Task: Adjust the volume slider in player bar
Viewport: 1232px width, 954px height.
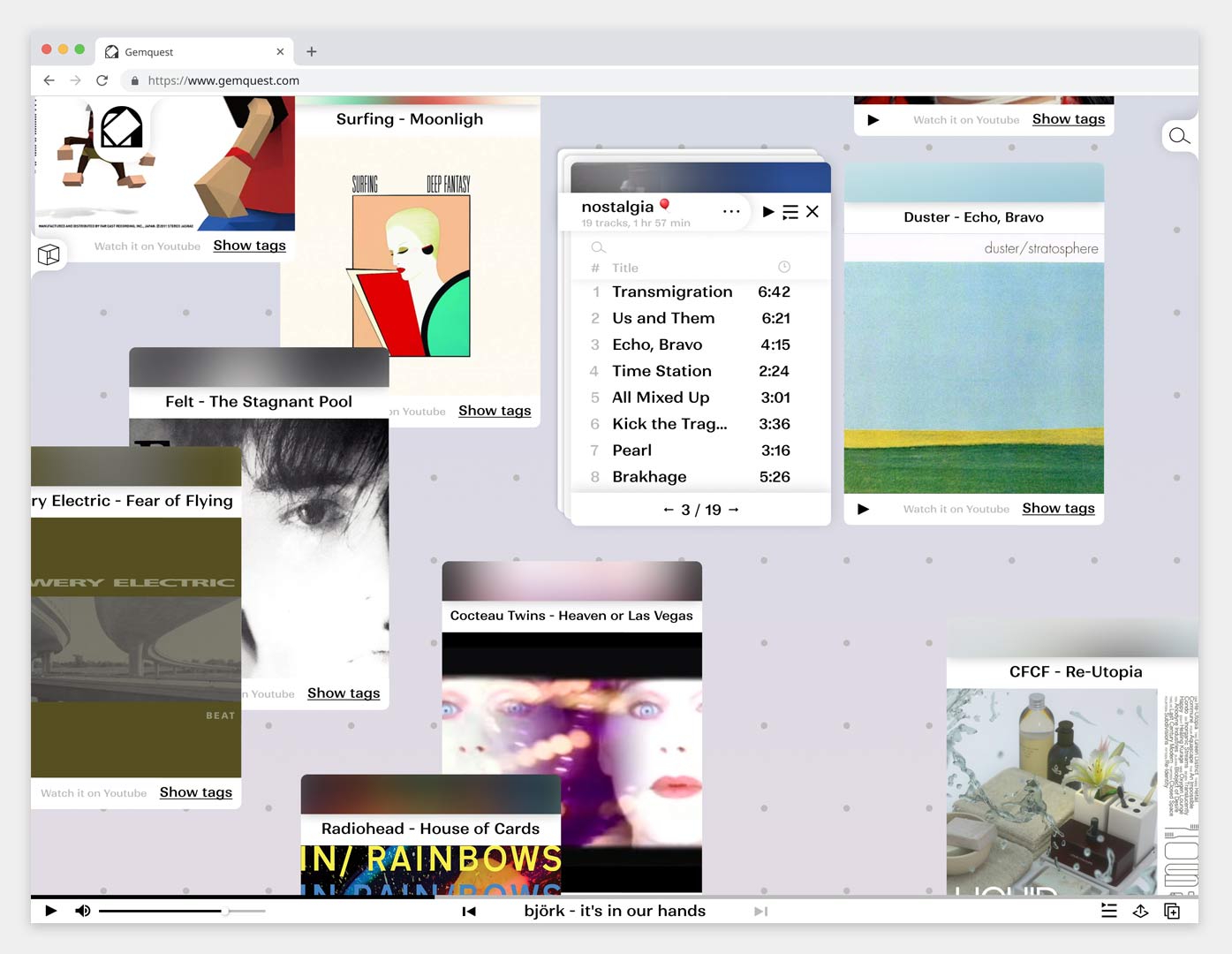Action: pos(225,911)
